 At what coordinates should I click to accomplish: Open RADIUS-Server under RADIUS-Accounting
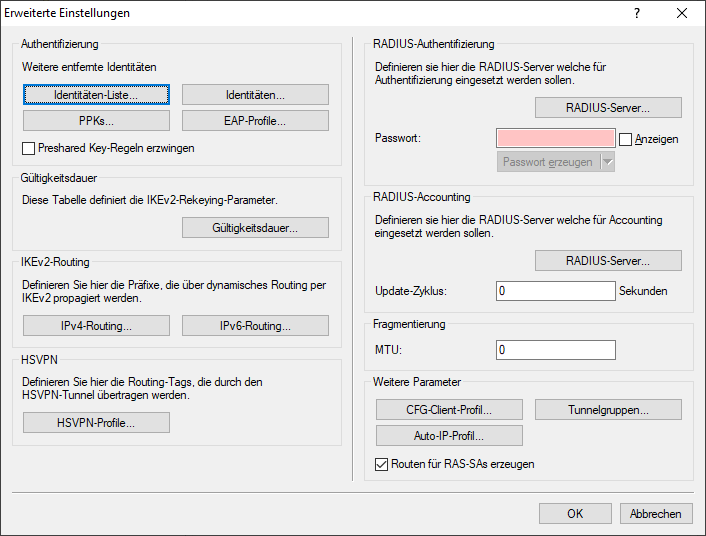[x=608, y=261]
